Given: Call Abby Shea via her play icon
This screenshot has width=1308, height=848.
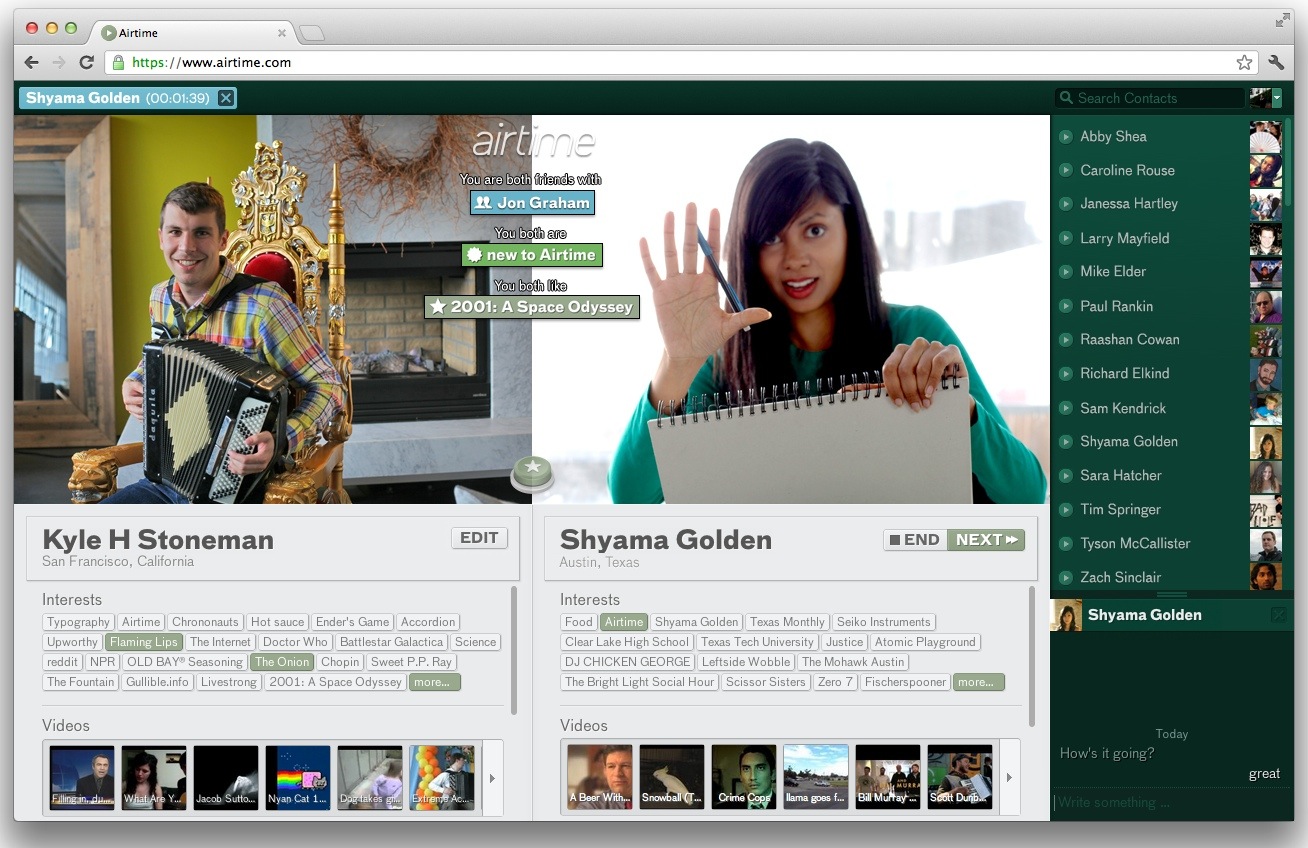Looking at the screenshot, I should [x=1066, y=136].
